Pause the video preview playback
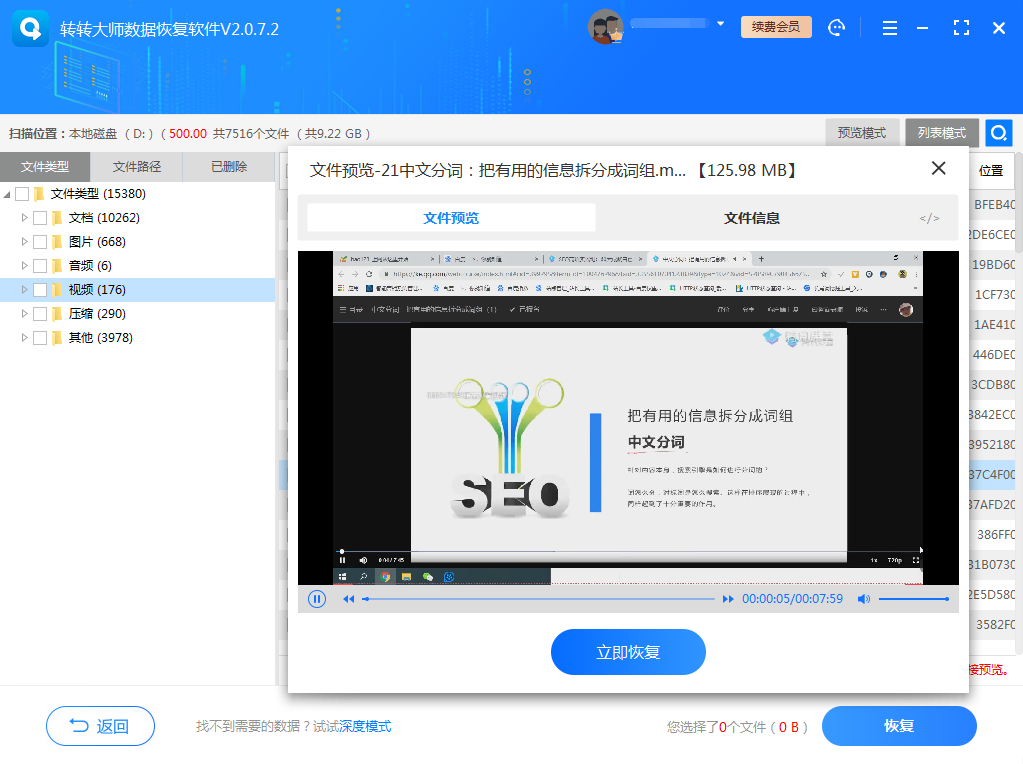1023x764 pixels. click(316, 598)
